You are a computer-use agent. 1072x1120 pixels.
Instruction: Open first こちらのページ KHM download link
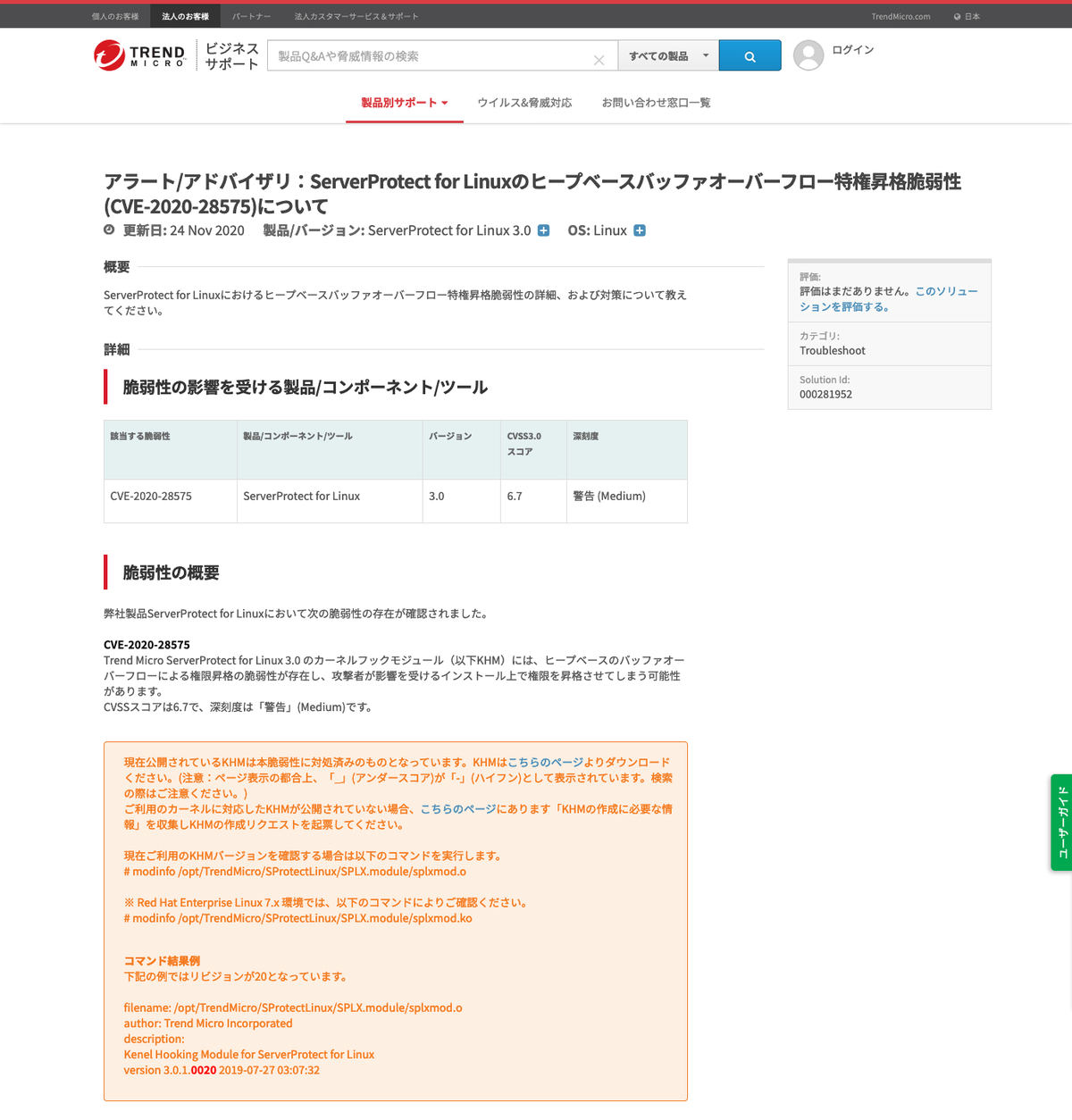click(546, 762)
